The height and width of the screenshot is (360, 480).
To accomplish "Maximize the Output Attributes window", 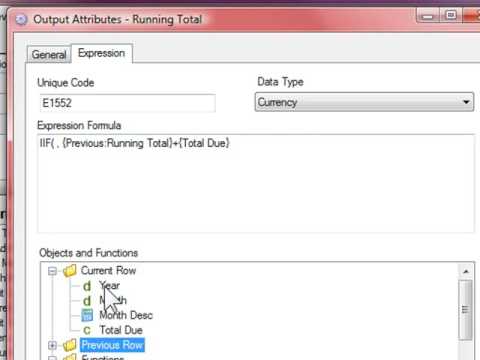I will tap(451, 15).
